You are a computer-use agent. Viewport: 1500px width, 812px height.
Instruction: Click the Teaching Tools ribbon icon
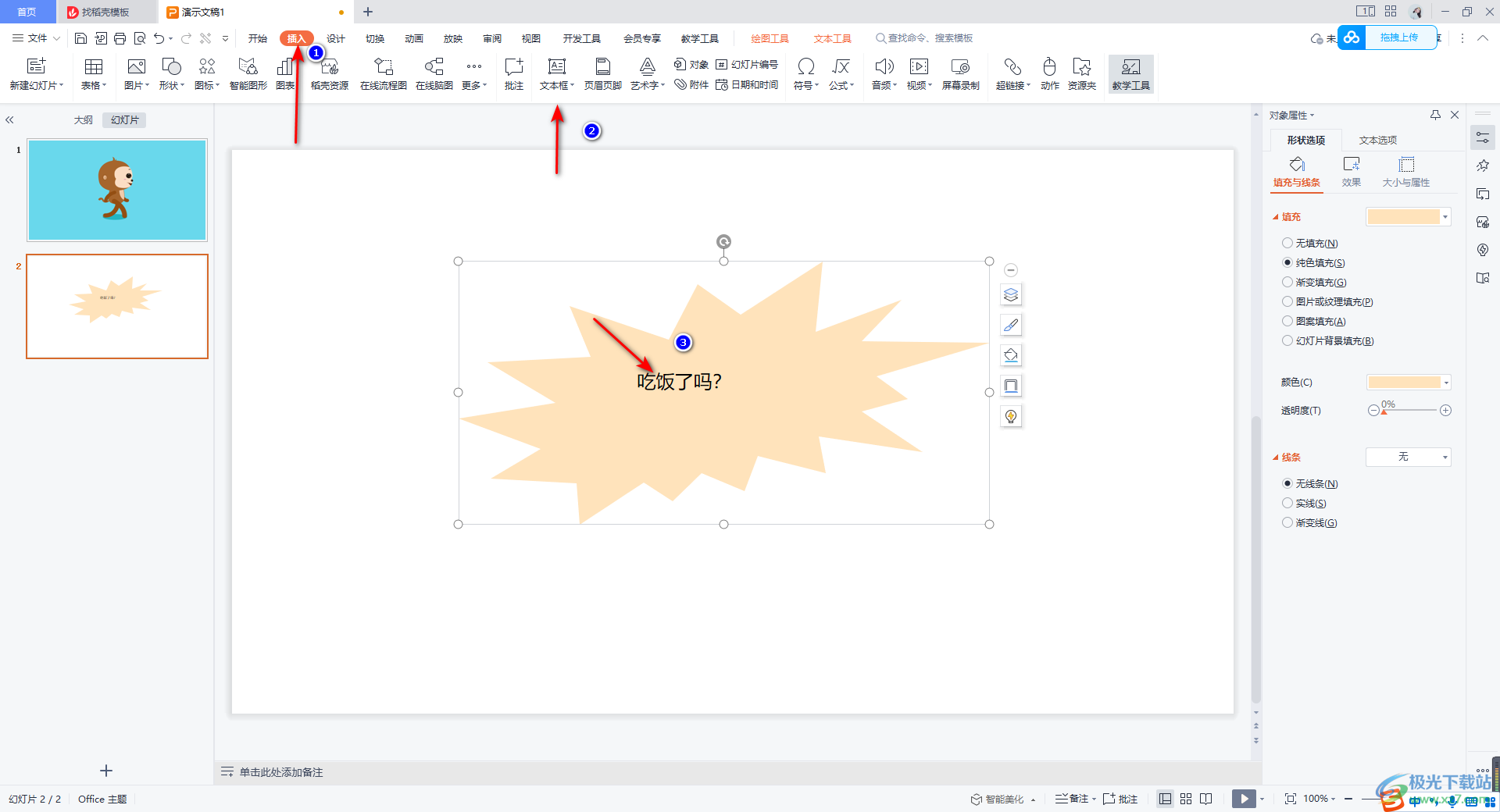(x=1130, y=74)
